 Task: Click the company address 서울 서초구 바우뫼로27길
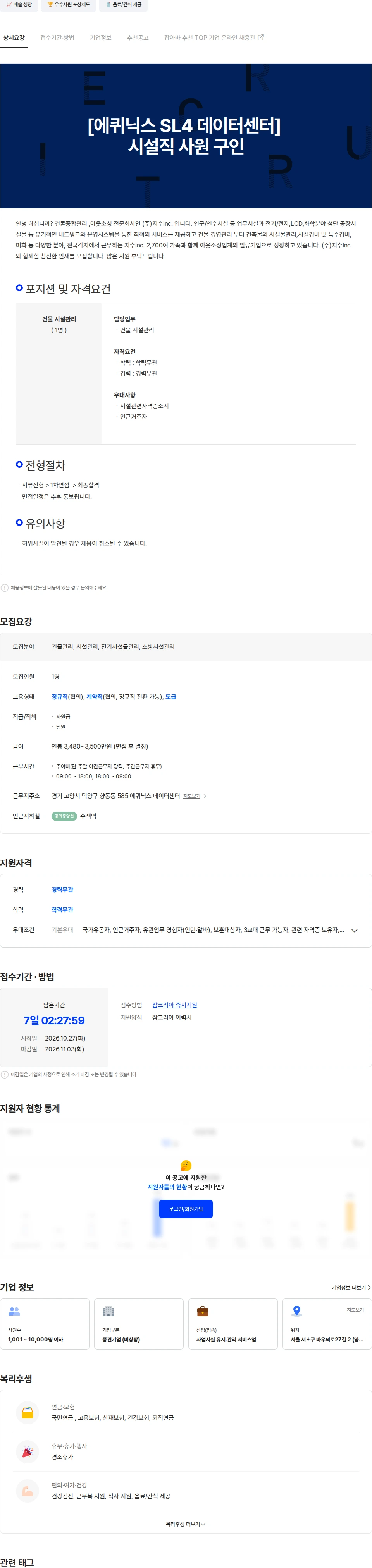(x=327, y=1340)
